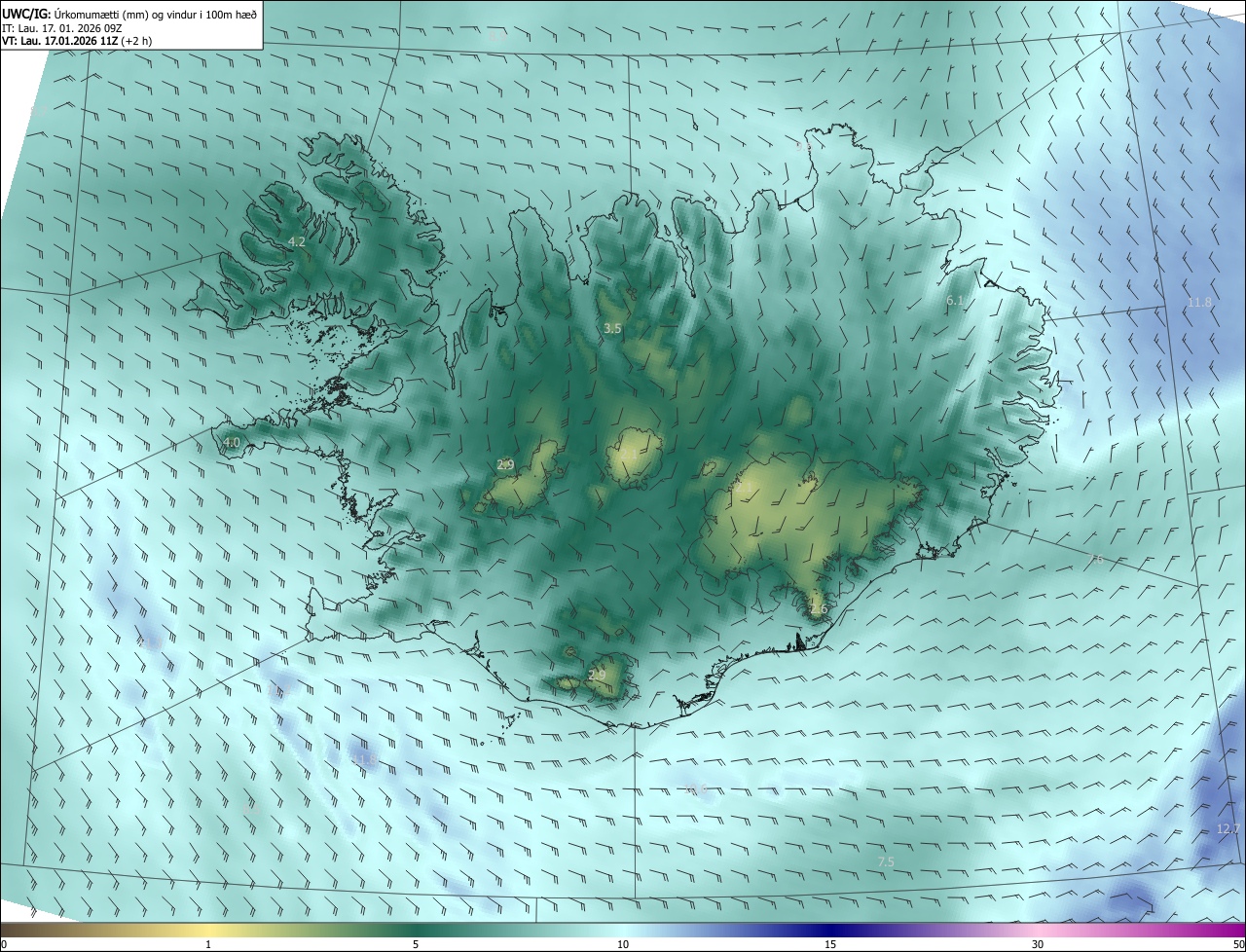Click the 0 tick on the color scale
Image resolution: width=1246 pixels, height=952 pixels.
tap(3, 945)
